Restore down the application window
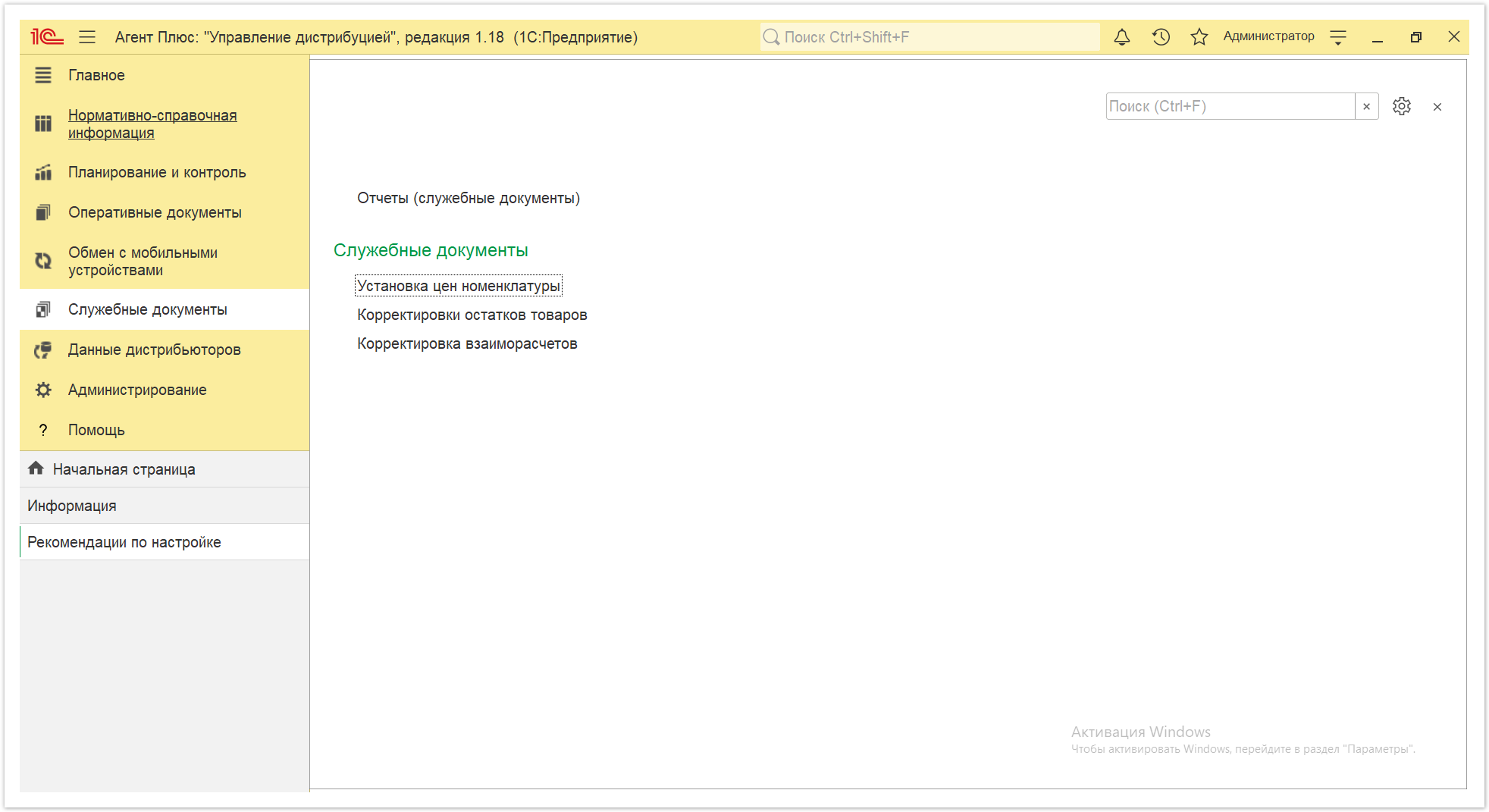Viewport: 1489px width, 812px height. (1415, 37)
